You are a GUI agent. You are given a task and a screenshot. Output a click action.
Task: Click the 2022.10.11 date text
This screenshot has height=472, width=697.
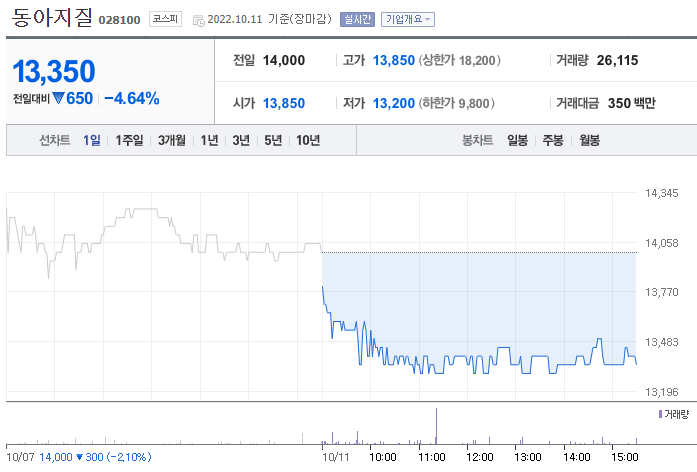[x=235, y=19]
